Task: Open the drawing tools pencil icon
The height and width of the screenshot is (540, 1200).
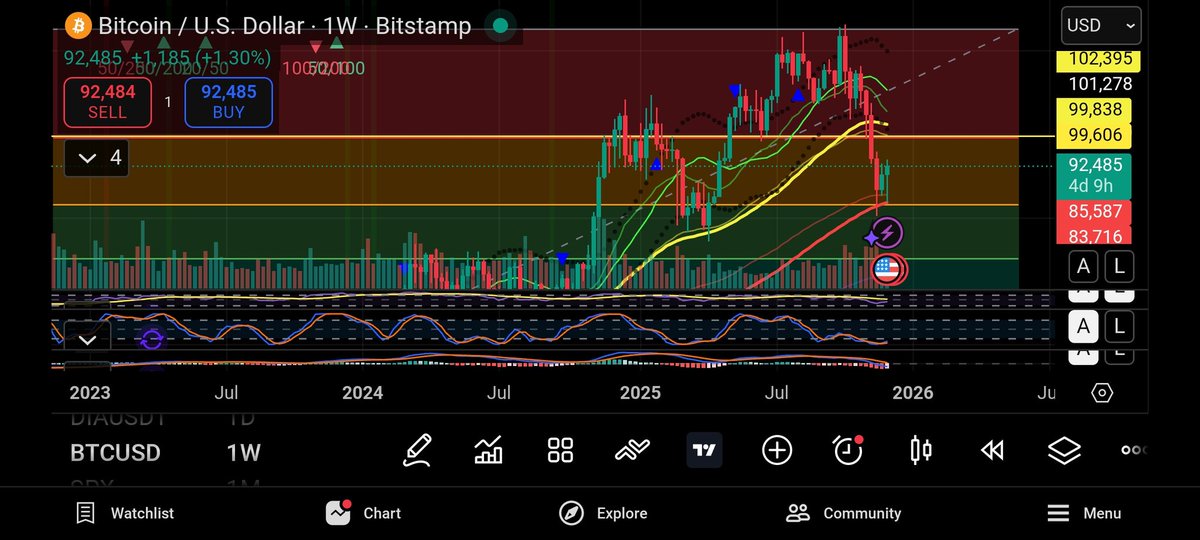Action: pyautogui.click(x=417, y=451)
